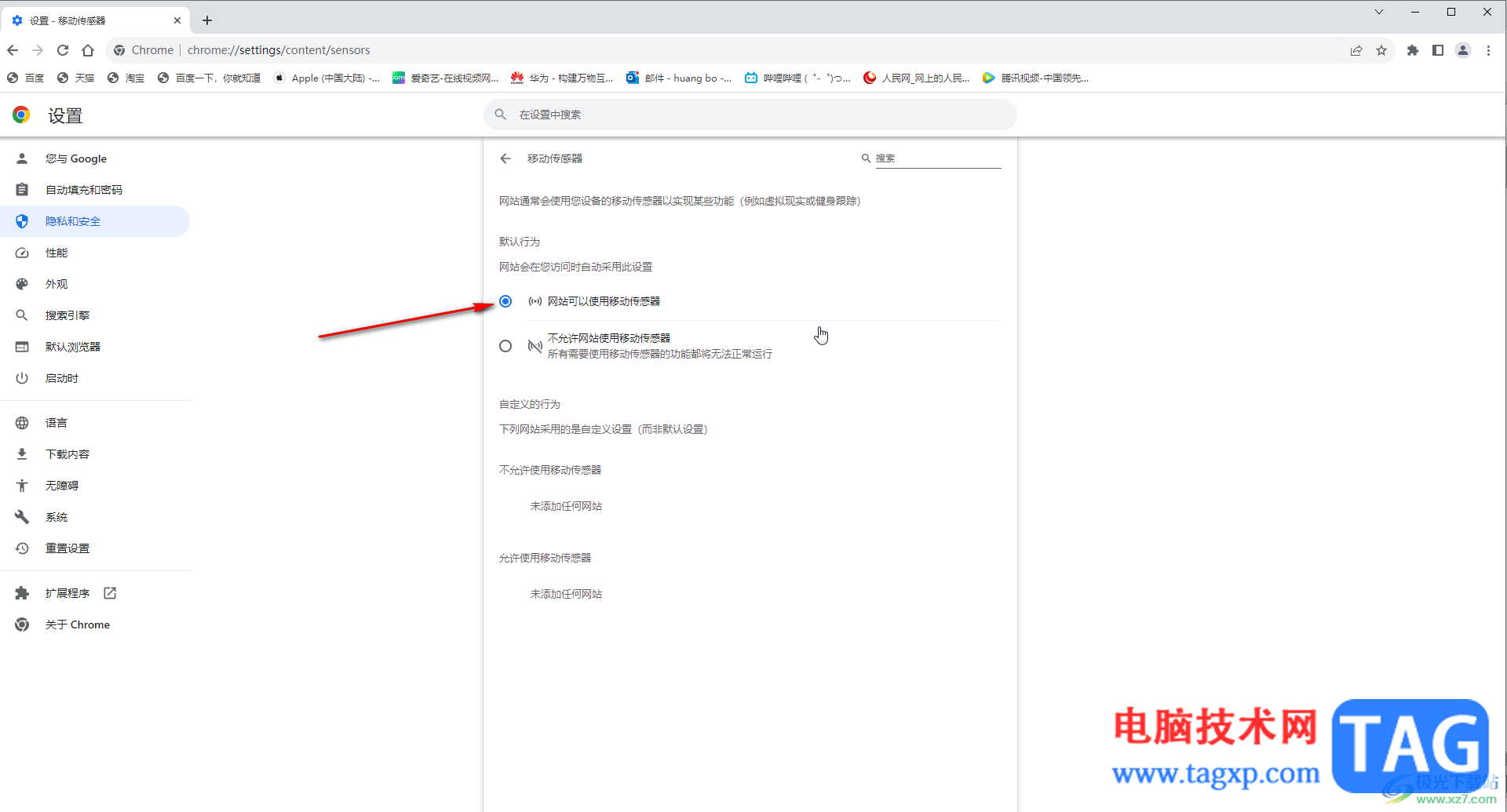
Task: Open the profile avatar menu
Action: [1463, 50]
